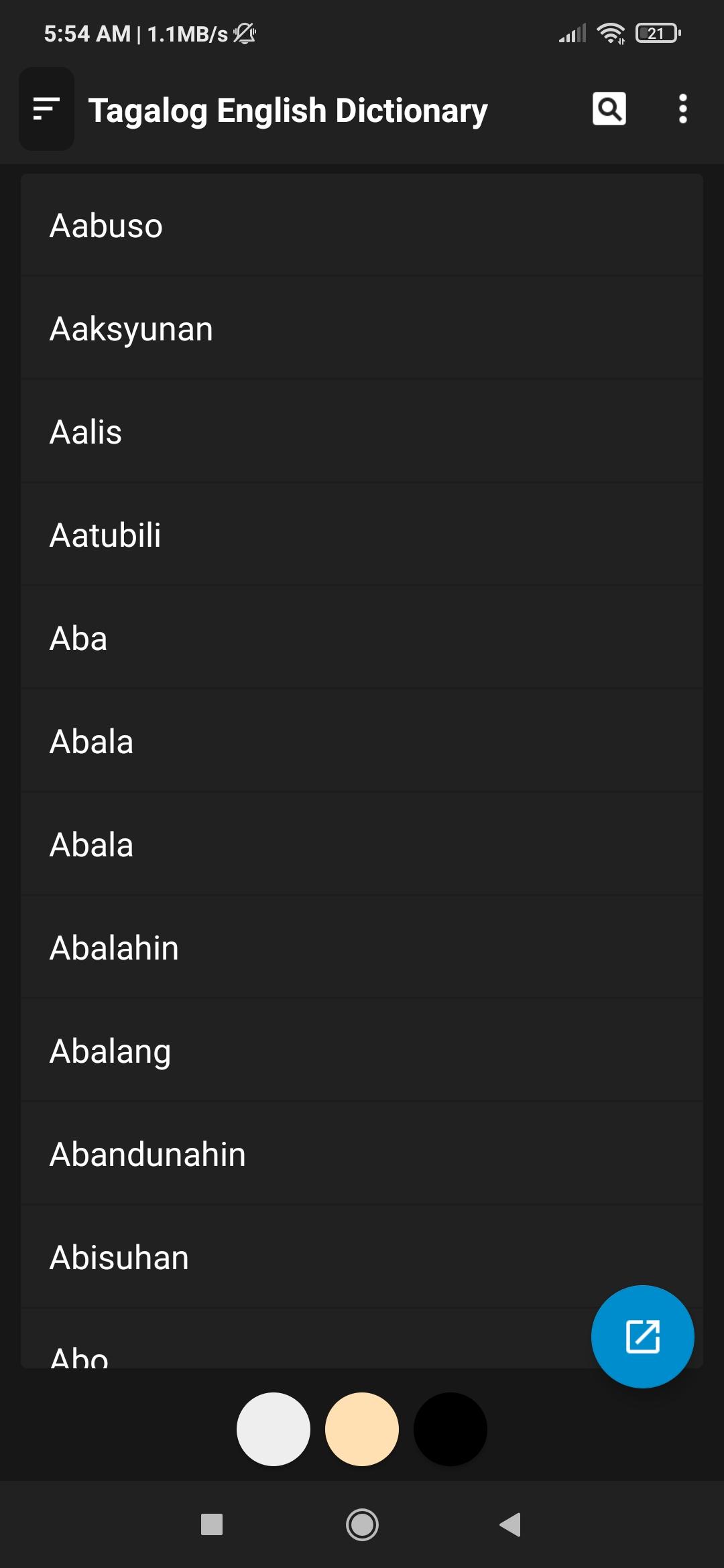Open the entry Aatubili
Image resolution: width=724 pixels, height=1568 pixels.
(362, 535)
